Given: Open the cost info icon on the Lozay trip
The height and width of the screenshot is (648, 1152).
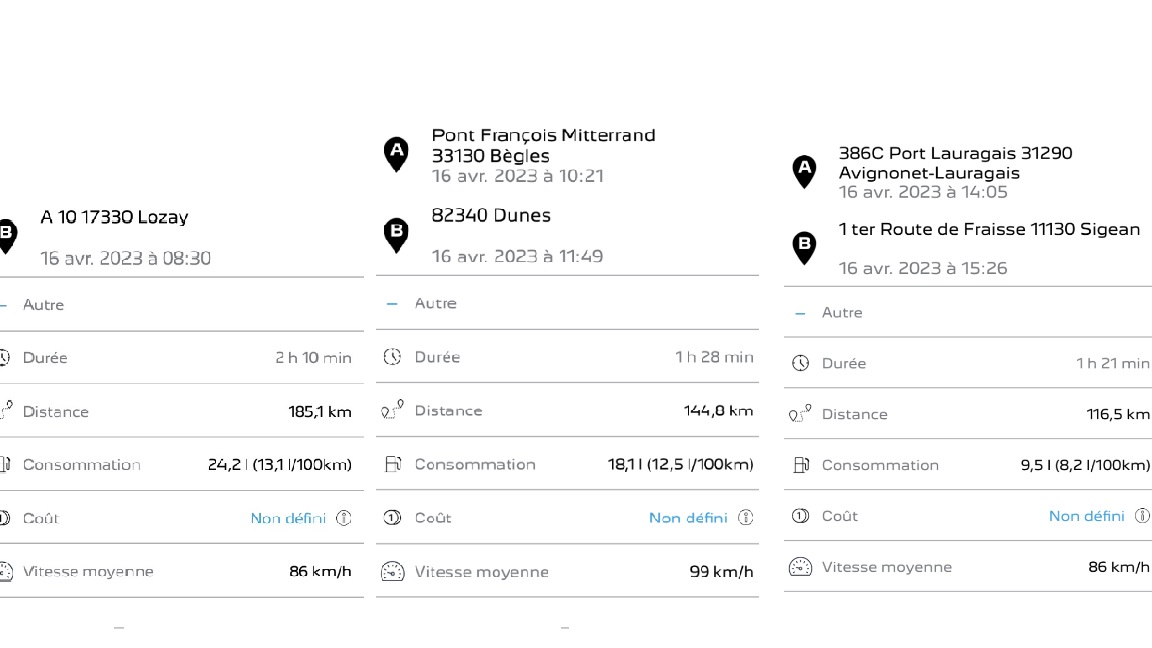Looking at the screenshot, I should tap(343, 518).
